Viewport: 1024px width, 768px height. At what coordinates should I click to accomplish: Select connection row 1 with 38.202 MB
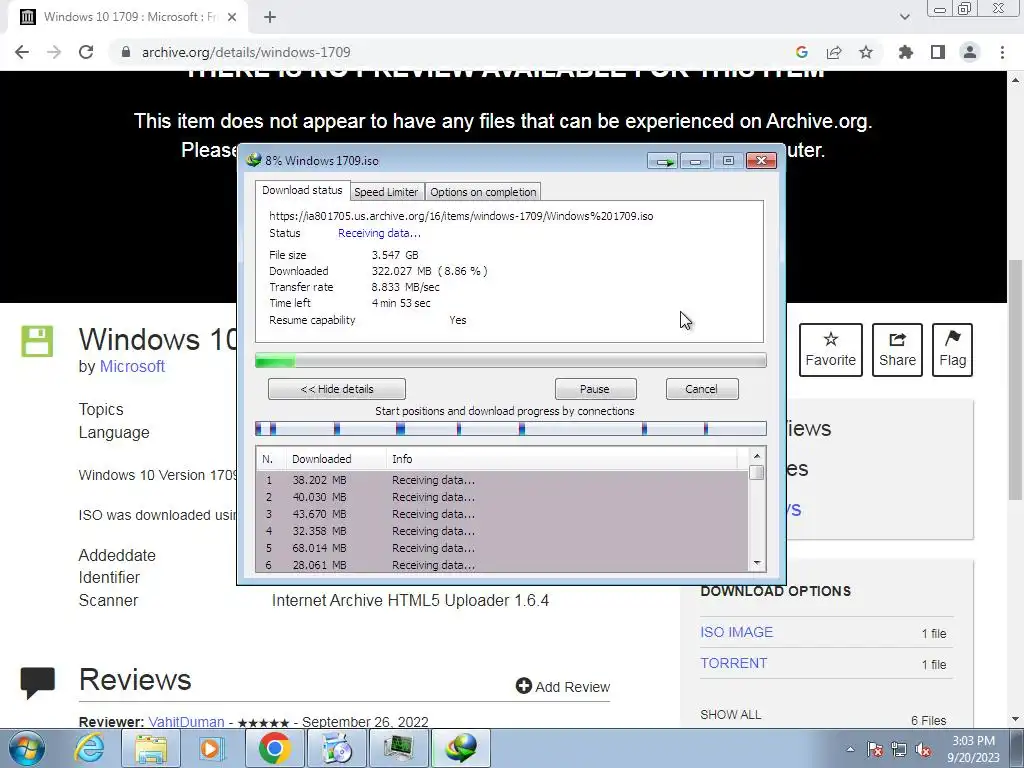tap(502, 480)
